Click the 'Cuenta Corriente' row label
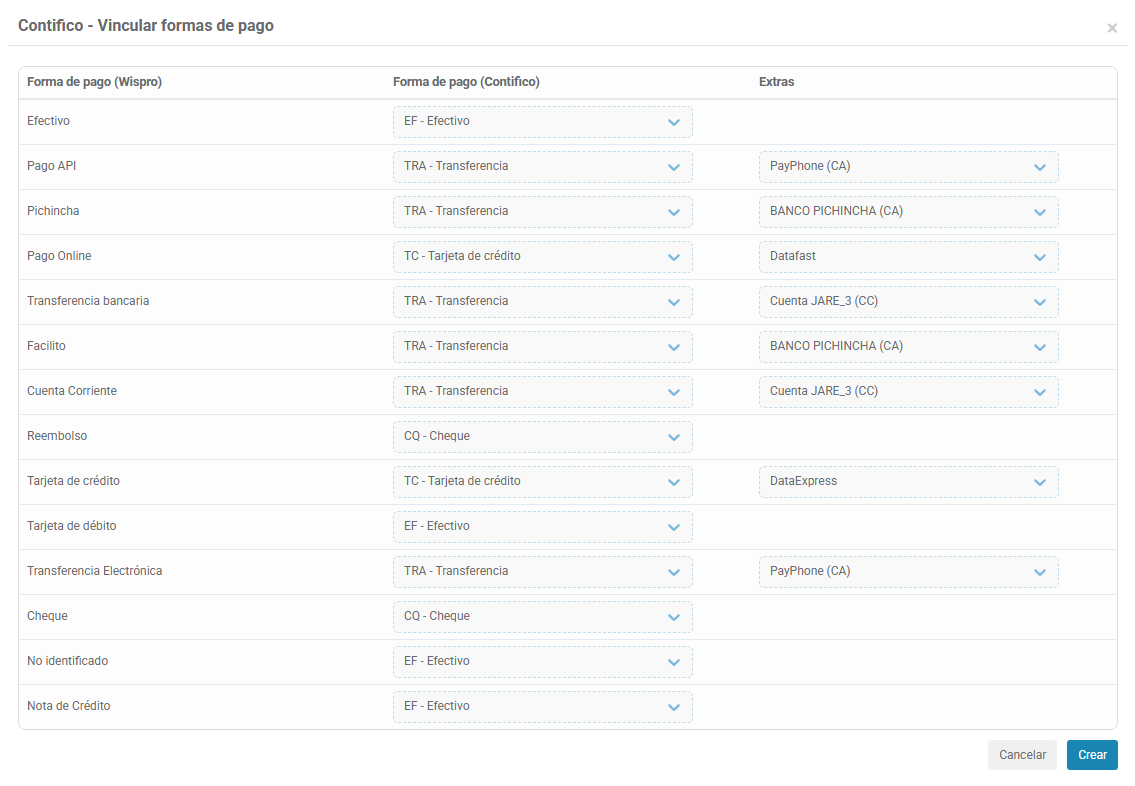Viewport: 1135px width, 786px height. (72, 391)
